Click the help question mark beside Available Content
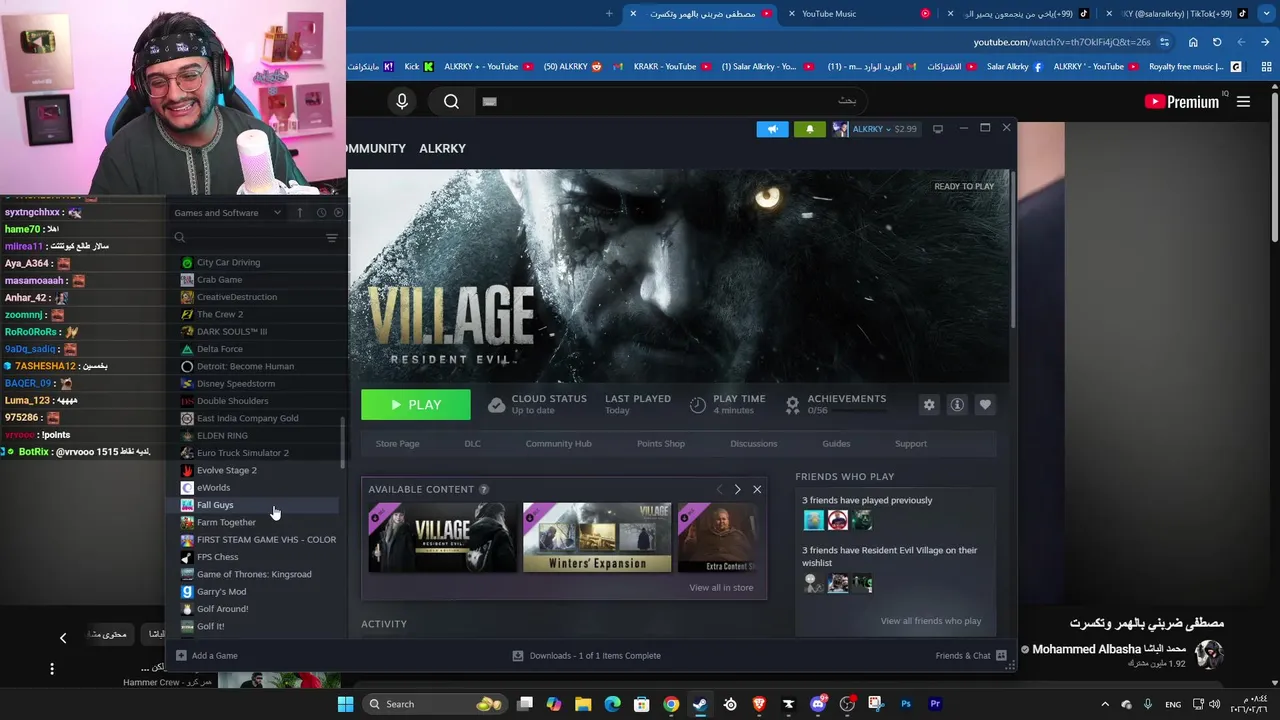This screenshot has height=720, width=1280. tap(484, 489)
